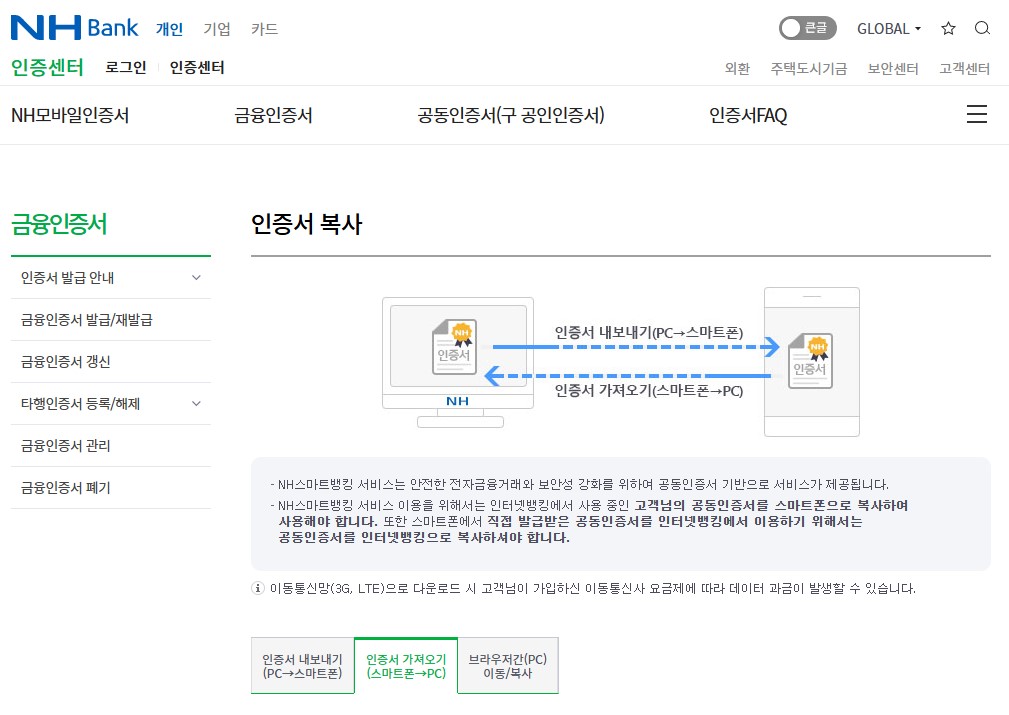
Task: Switch to 인증서 가져오기(스마트폰→PC) tab
Action: pyautogui.click(x=406, y=666)
